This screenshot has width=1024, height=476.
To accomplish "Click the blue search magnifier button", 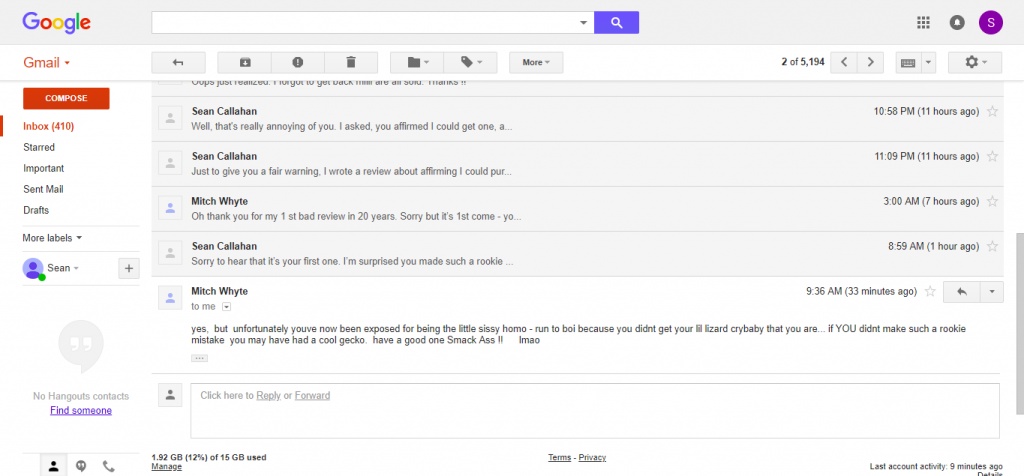I will click(x=616, y=23).
